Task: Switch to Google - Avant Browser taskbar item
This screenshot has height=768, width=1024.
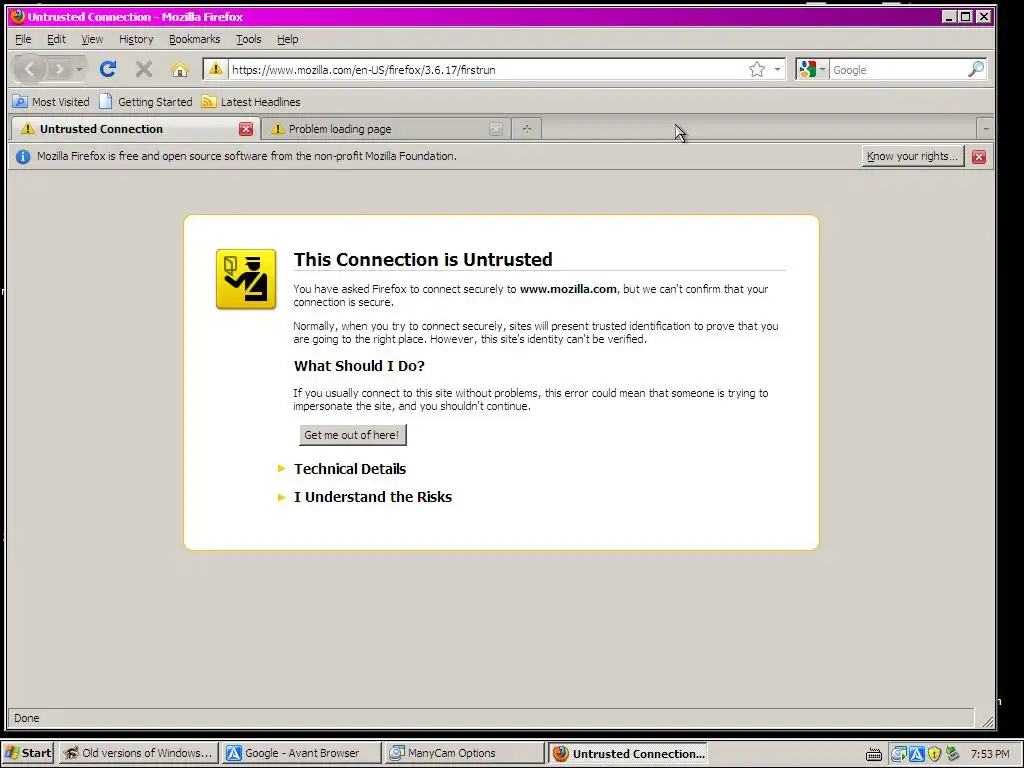Action: pos(300,753)
